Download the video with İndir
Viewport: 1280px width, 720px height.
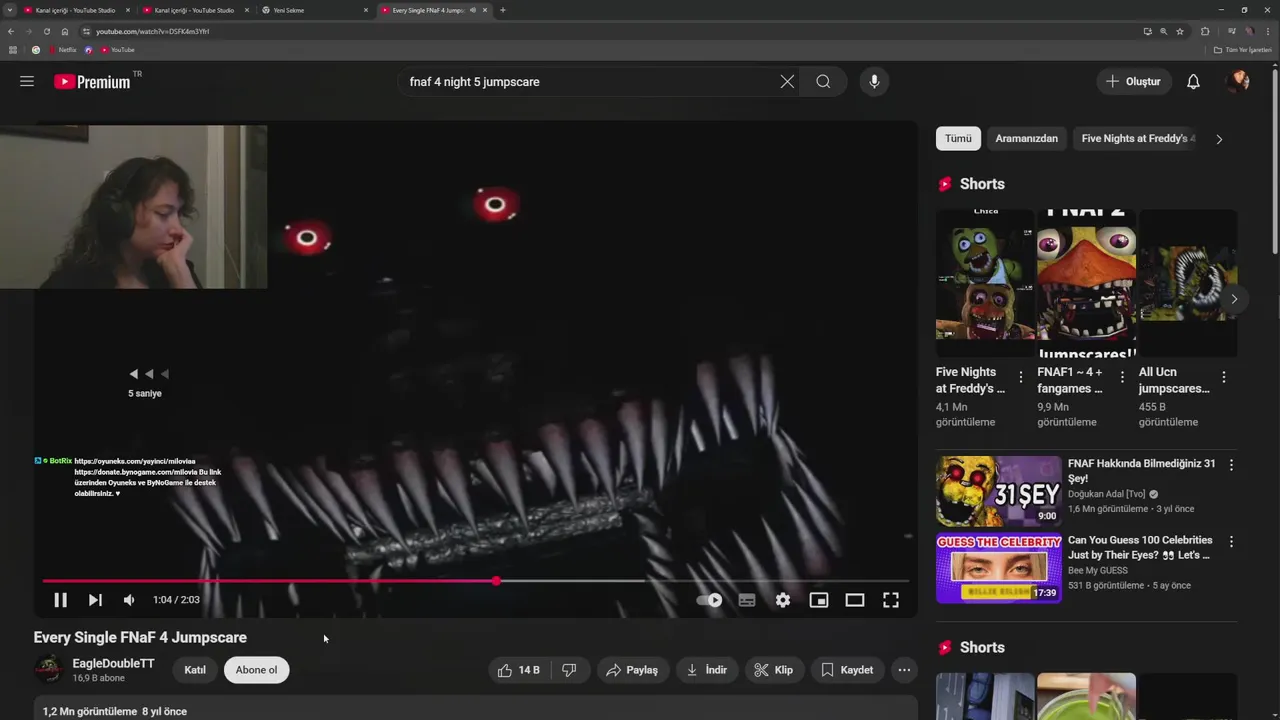pos(707,670)
